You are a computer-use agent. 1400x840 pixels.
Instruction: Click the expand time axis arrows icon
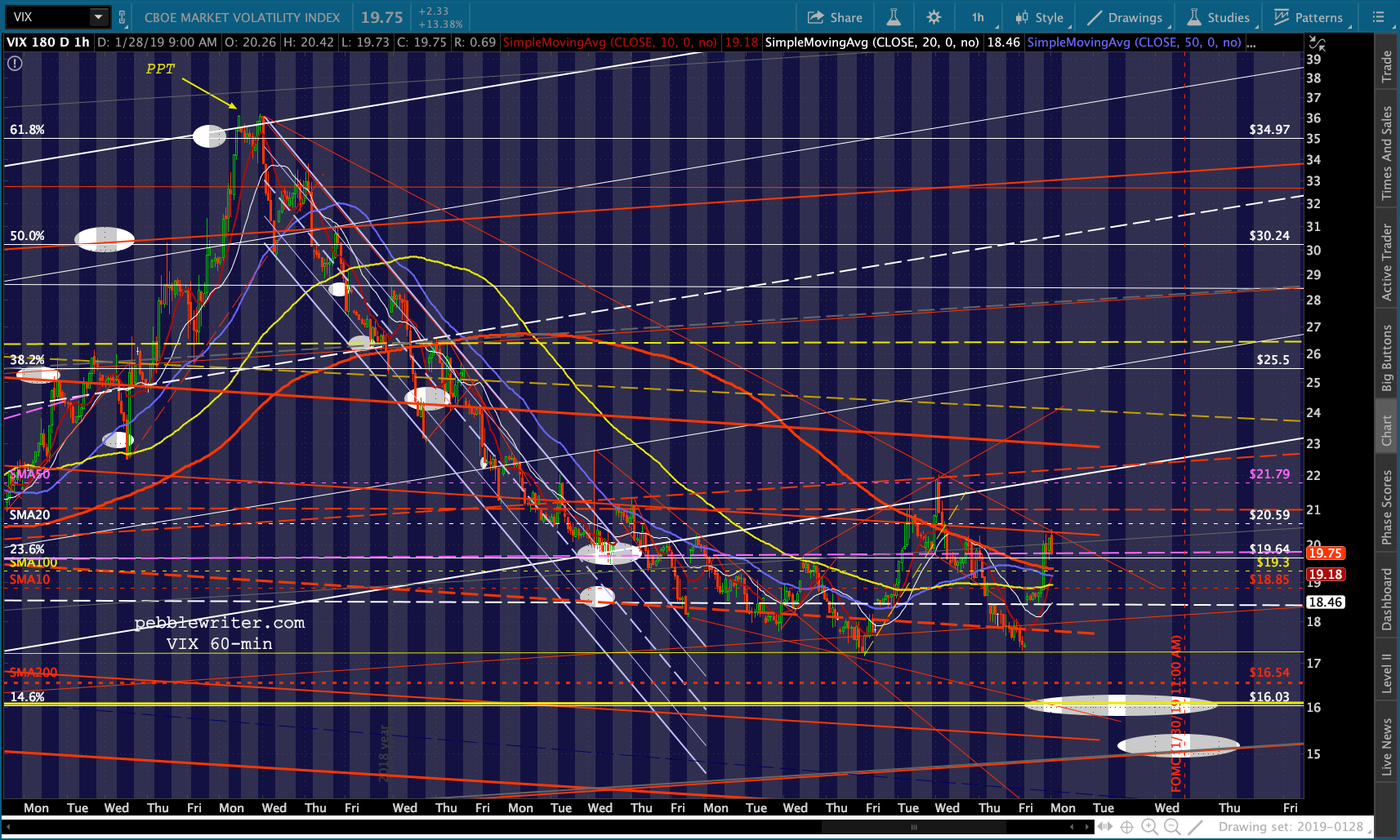1104,827
